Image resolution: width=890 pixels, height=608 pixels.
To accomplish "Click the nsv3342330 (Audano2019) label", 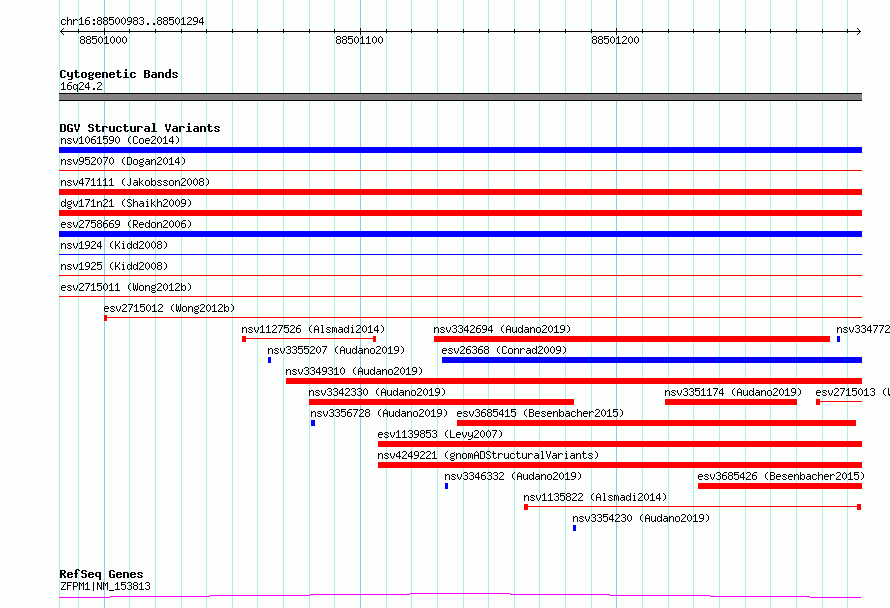I will (x=377, y=392).
